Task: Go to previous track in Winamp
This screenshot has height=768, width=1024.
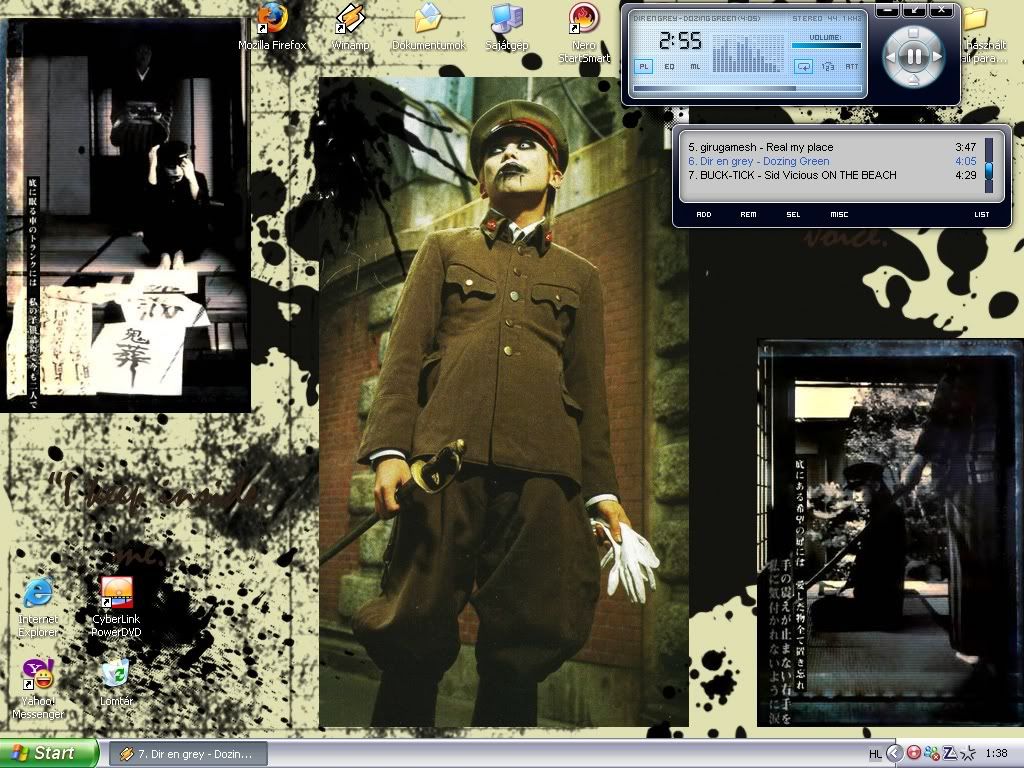Action: tap(889, 56)
